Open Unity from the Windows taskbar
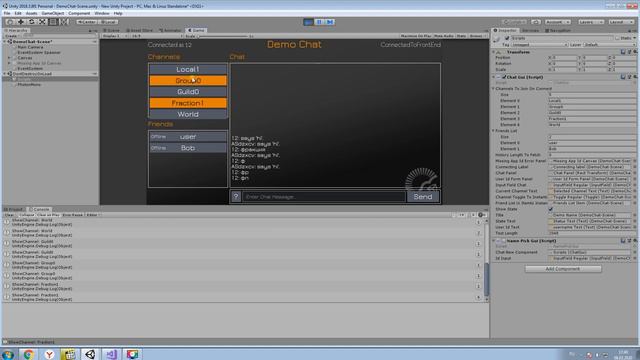The width and height of the screenshot is (640, 360). pyautogui.click(x=90, y=354)
